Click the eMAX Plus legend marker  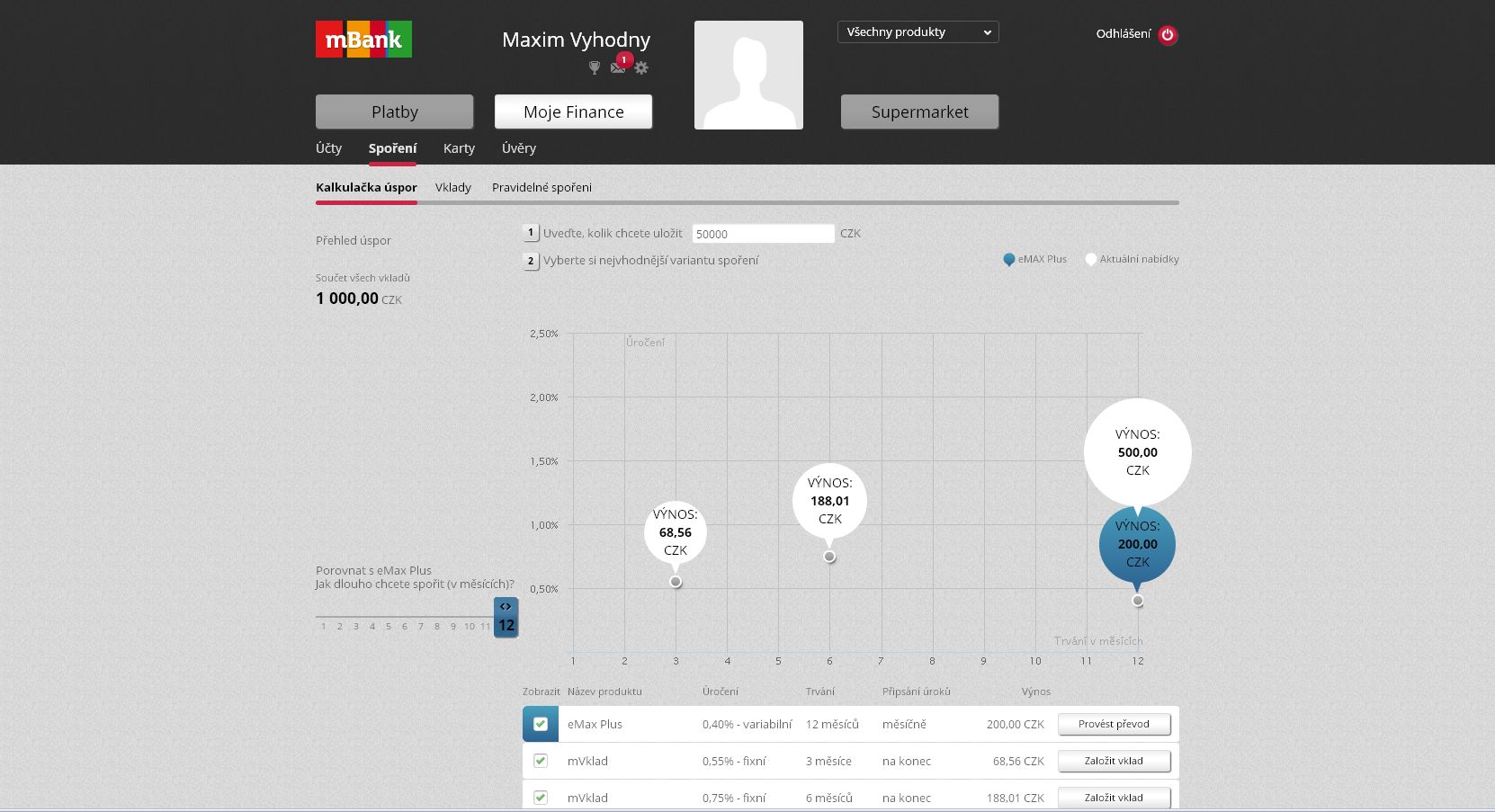[x=1008, y=260]
